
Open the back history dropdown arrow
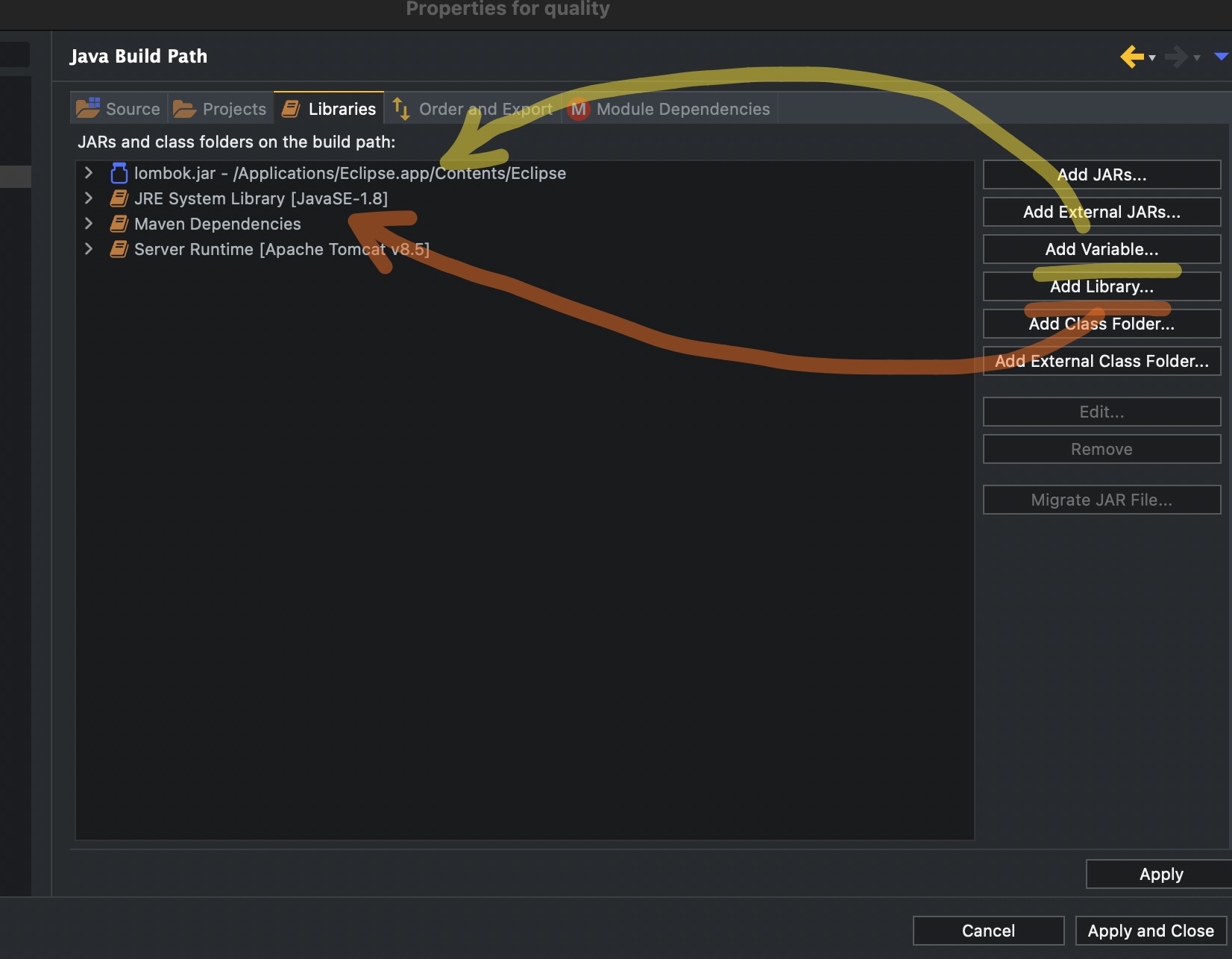click(x=1152, y=57)
